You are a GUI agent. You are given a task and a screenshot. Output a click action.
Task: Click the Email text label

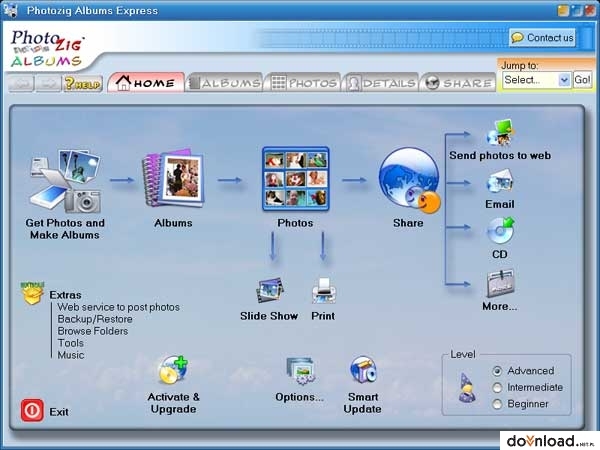click(x=500, y=204)
